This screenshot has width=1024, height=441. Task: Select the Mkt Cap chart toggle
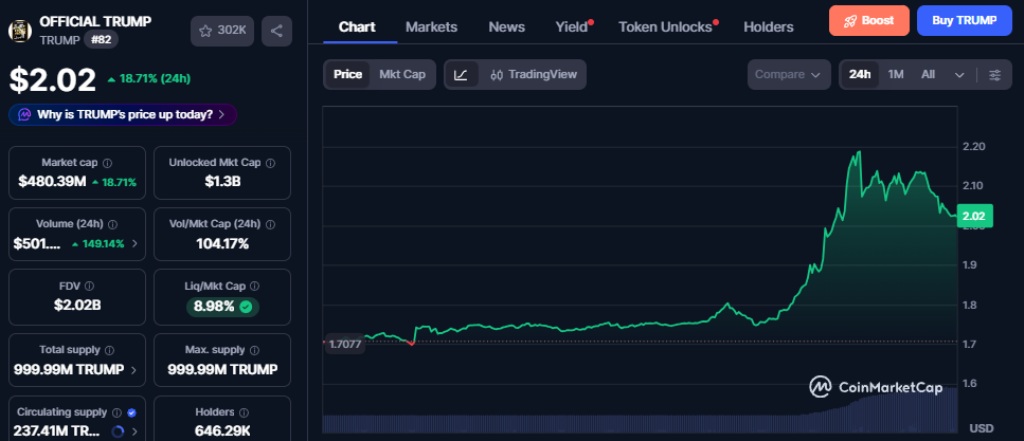click(402, 74)
